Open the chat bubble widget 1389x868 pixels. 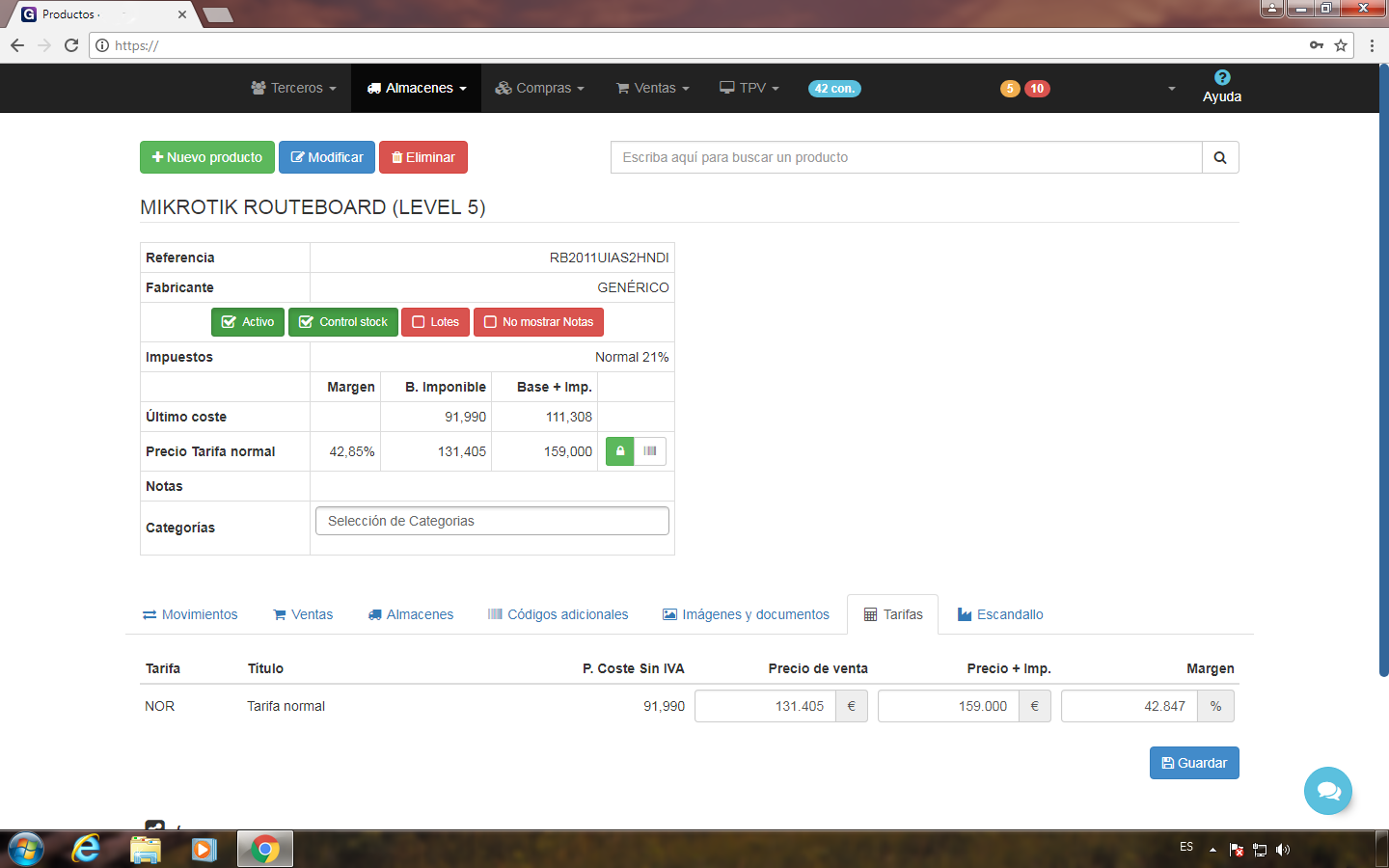click(1328, 791)
